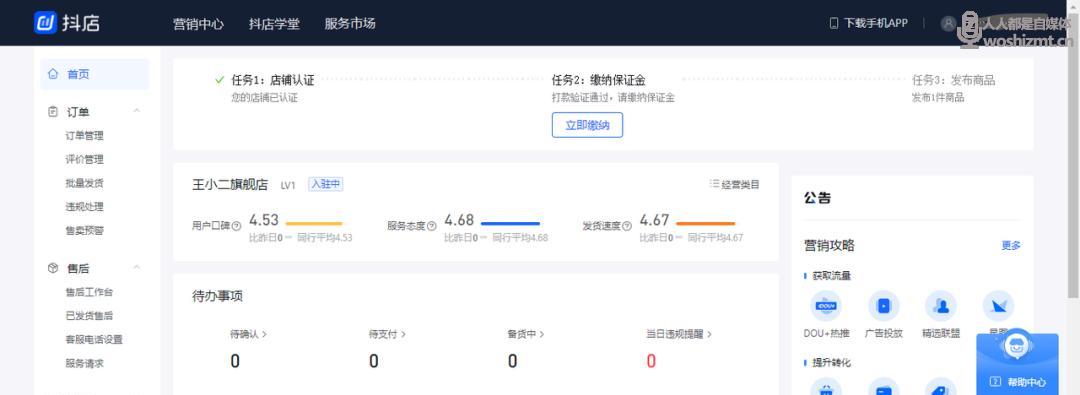This screenshot has width=1080, height=395.
Task: Open 营销中心 in top navigation
Action: (x=198, y=23)
